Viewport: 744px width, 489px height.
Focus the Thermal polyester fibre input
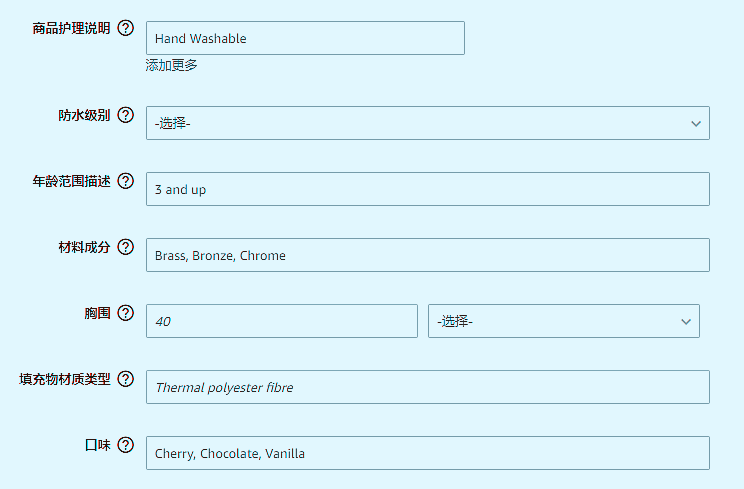pyautogui.click(x=427, y=387)
